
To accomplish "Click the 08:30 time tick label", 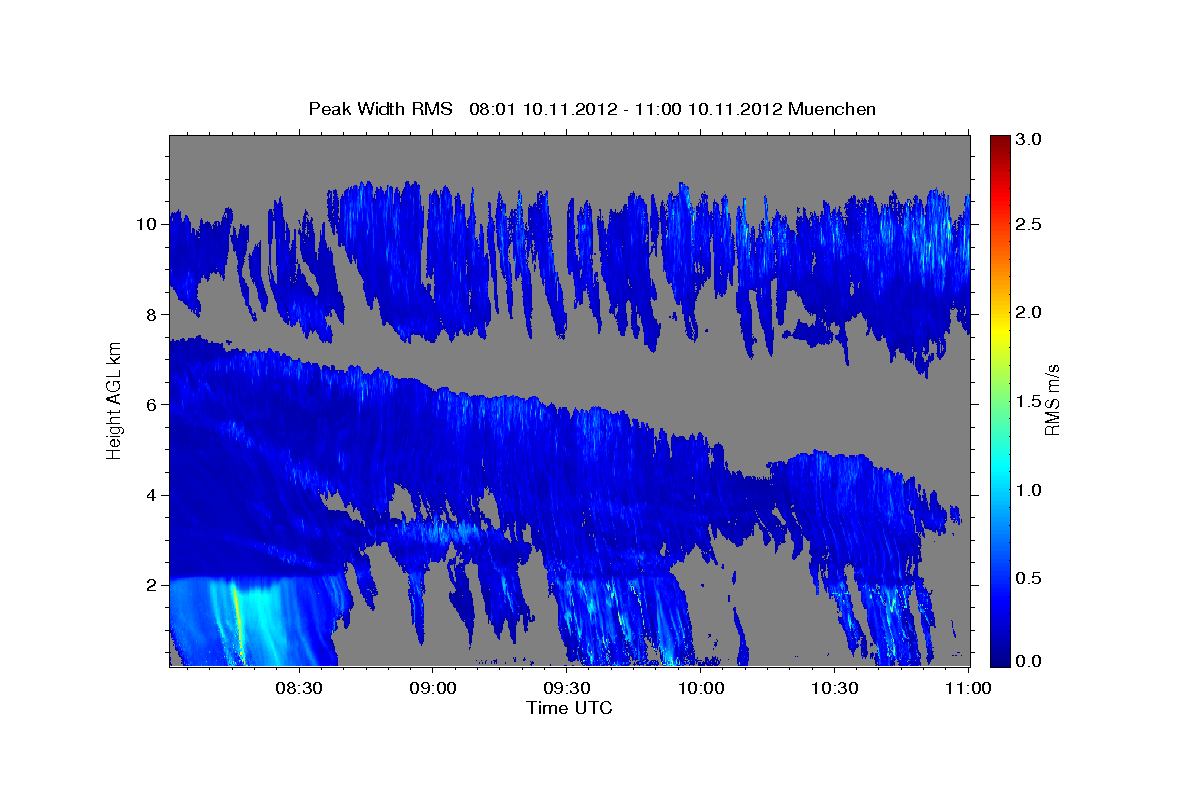I will coord(298,689).
